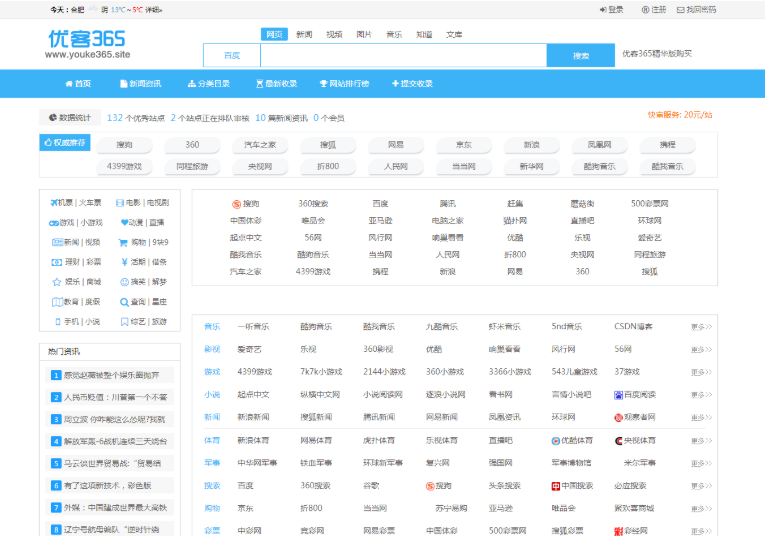The height and width of the screenshot is (536, 771).
Task: Click the smiley icon beside 搞笑
Action: [x=124, y=282]
